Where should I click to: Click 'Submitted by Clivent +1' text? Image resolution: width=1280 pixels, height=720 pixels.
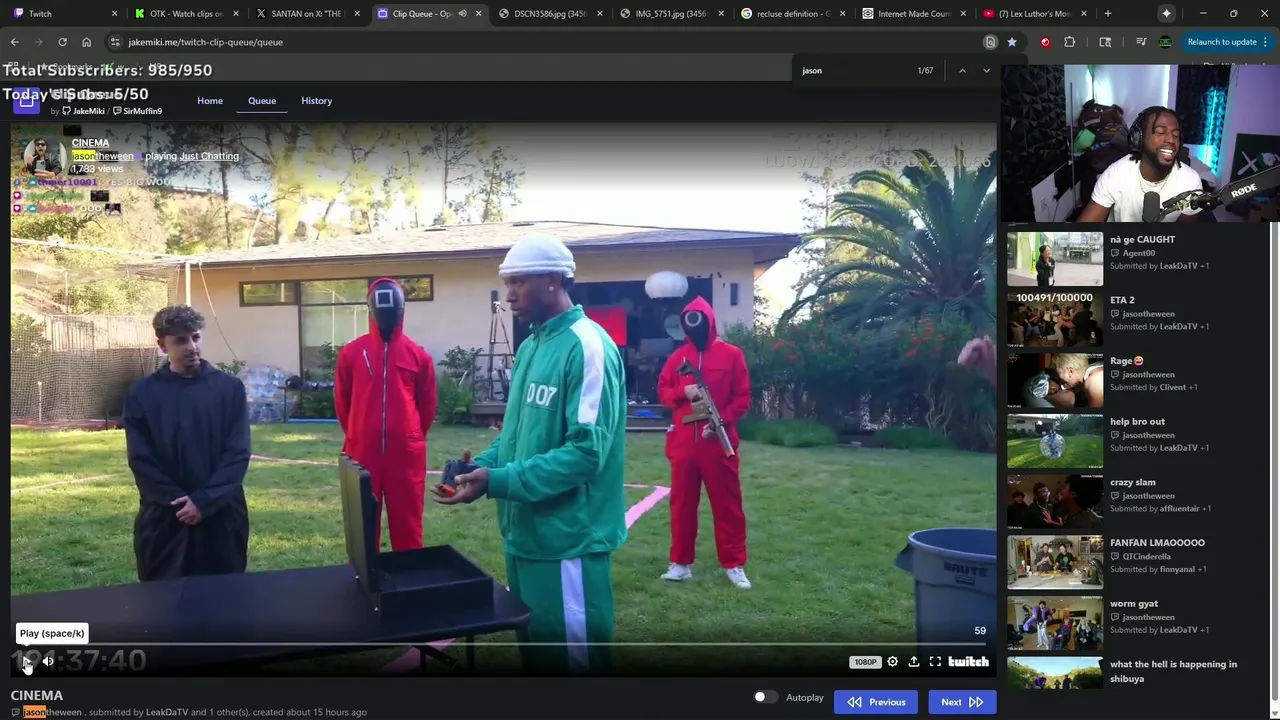(x=1154, y=387)
